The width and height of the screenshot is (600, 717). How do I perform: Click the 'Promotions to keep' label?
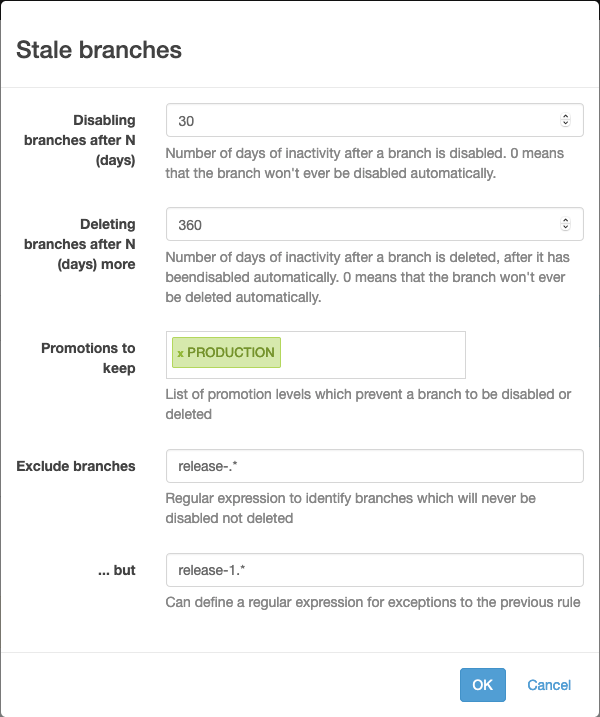pos(88,358)
